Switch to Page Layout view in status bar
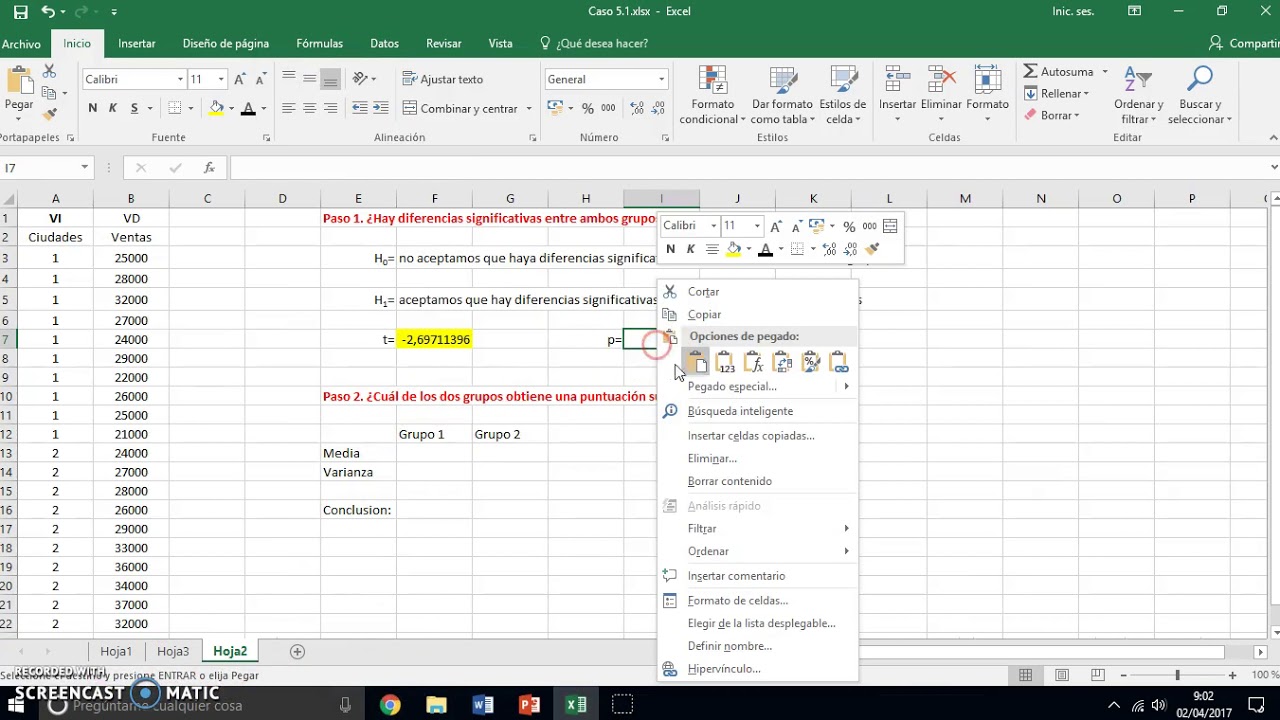Viewport: 1280px width, 720px height. (1062, 675)
